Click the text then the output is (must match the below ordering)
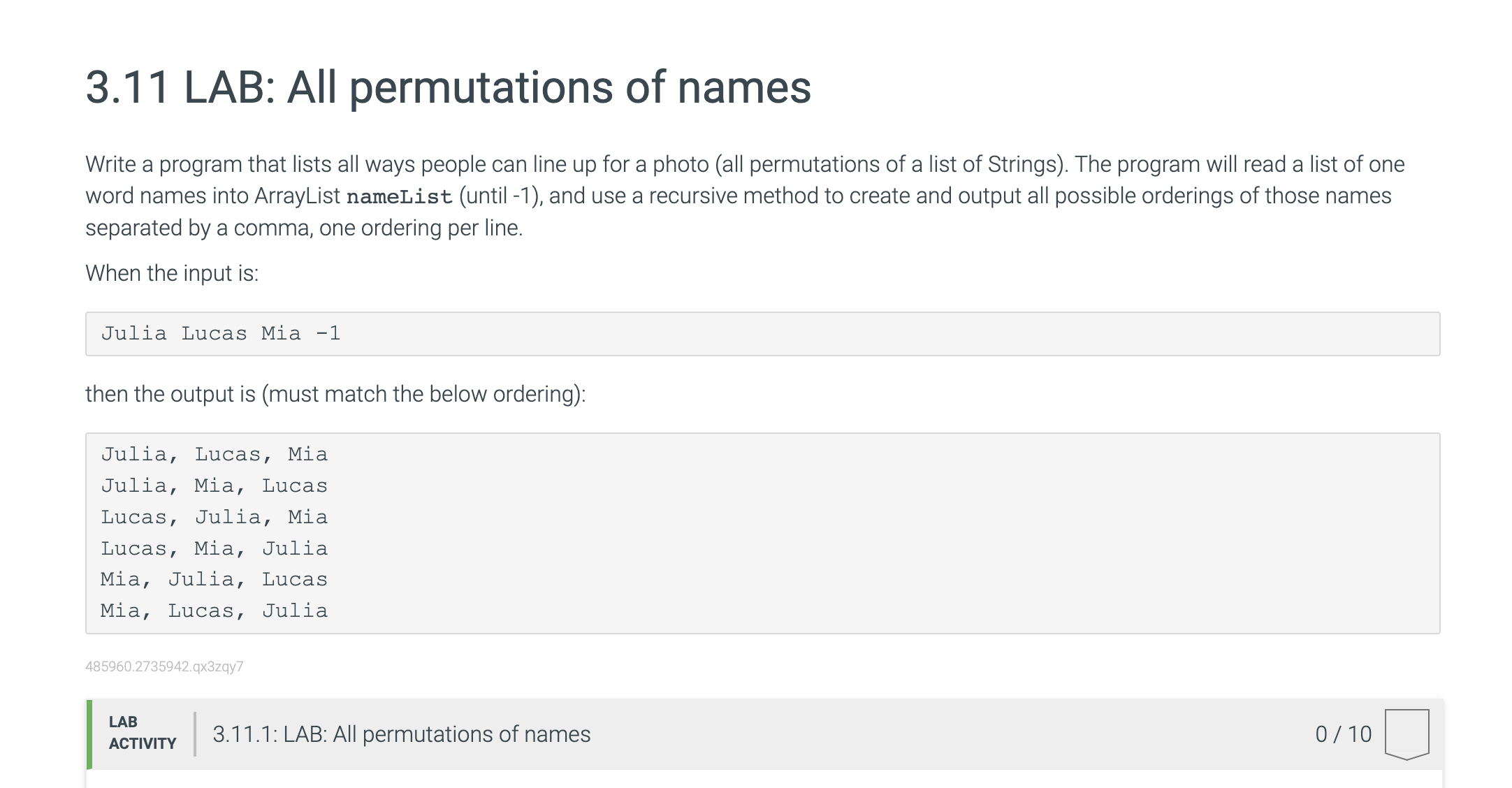Viewport: 1512px width, 788px height. pyautogui.click(x=335, y=394)
